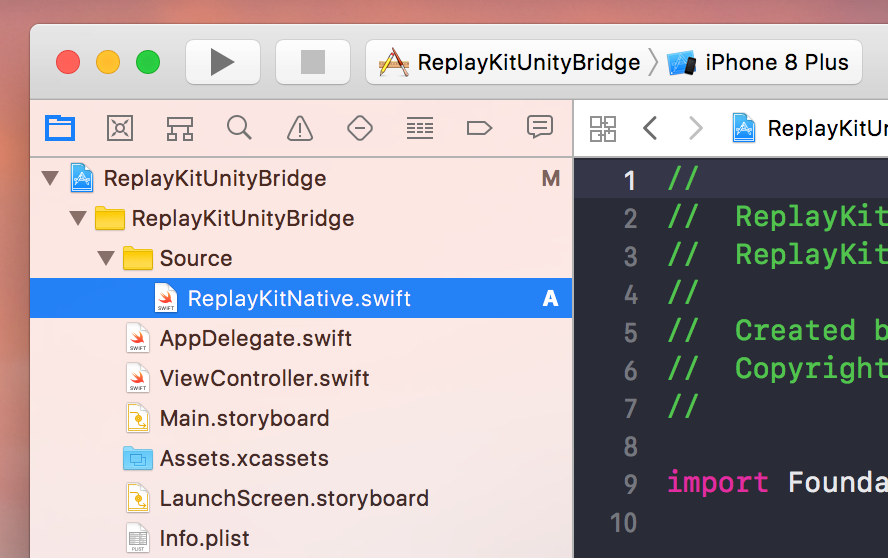Image resolution: width=888 pixels, height=558 pixels.
Task: Go back with the editor's left chevron
Action: pyautogui.click(x=650, y=129)
